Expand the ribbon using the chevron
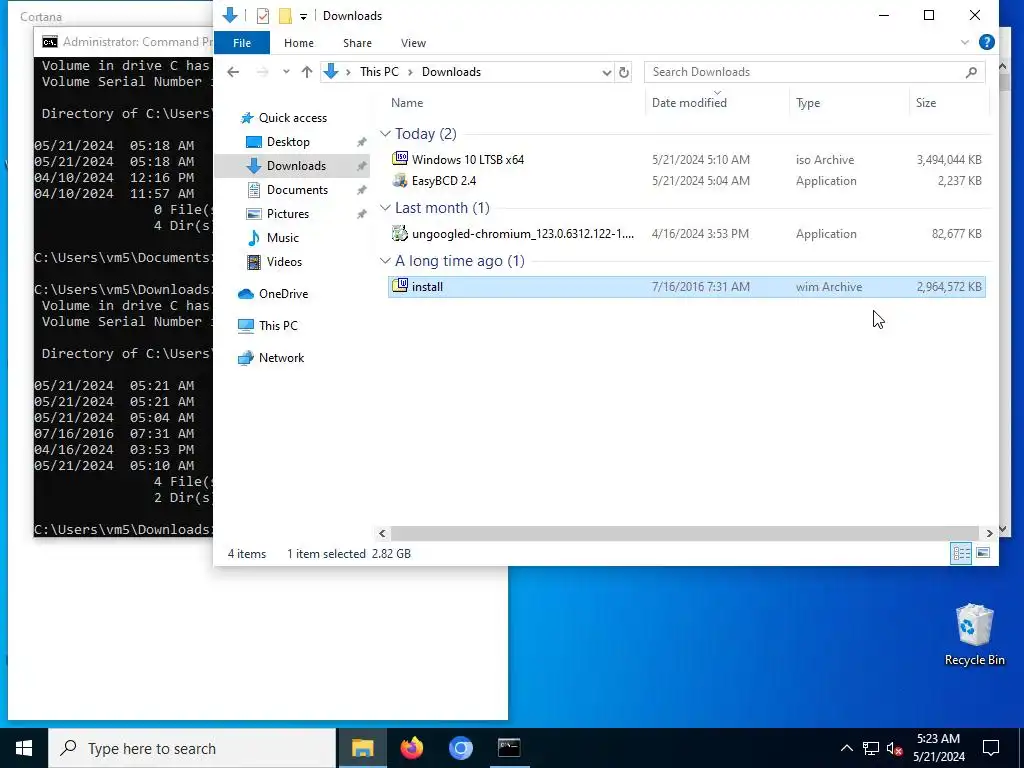Screen dimensions: 1024x768 tap(965, 42)
